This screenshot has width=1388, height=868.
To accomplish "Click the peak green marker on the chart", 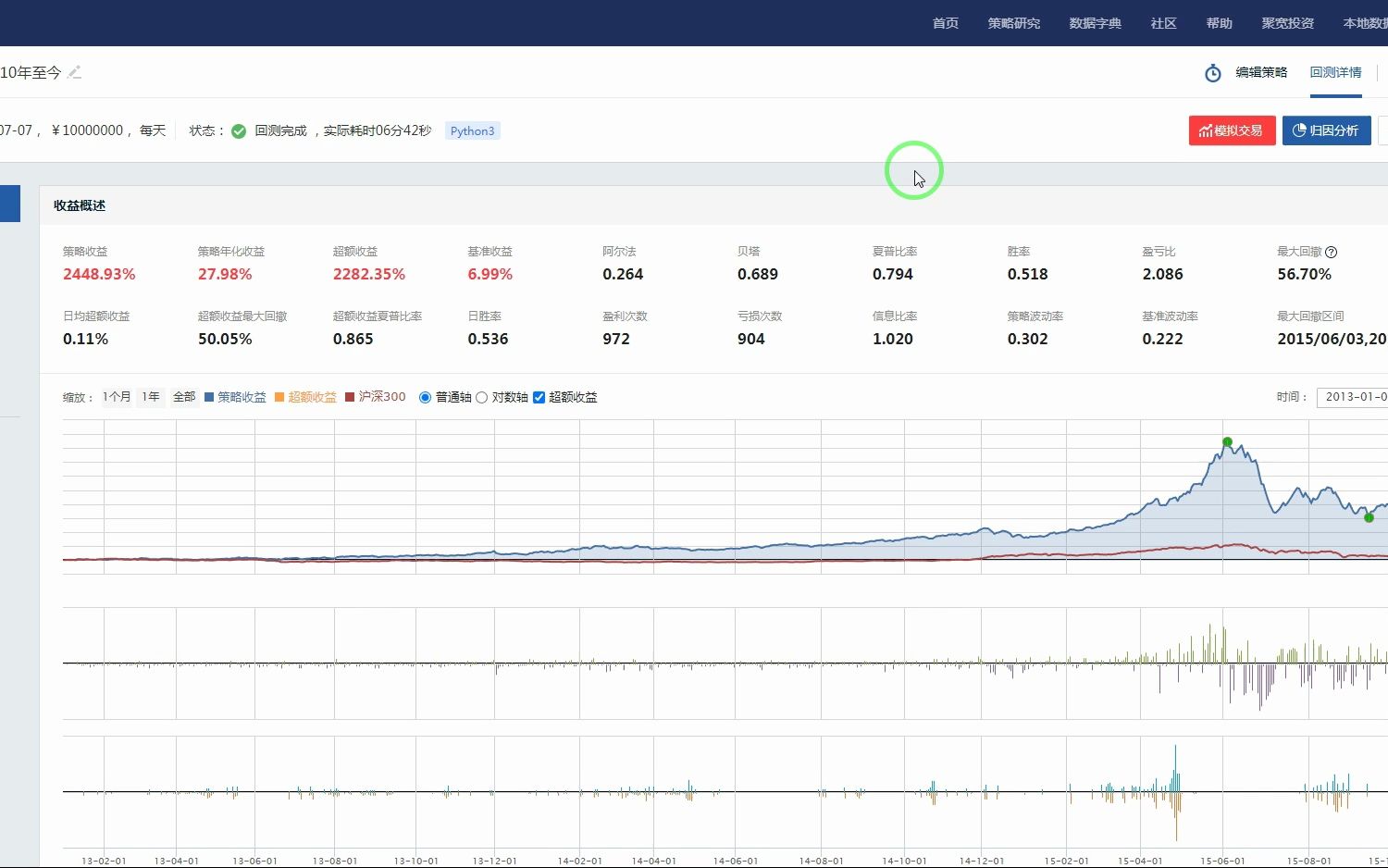I will tap(1227, 442).
